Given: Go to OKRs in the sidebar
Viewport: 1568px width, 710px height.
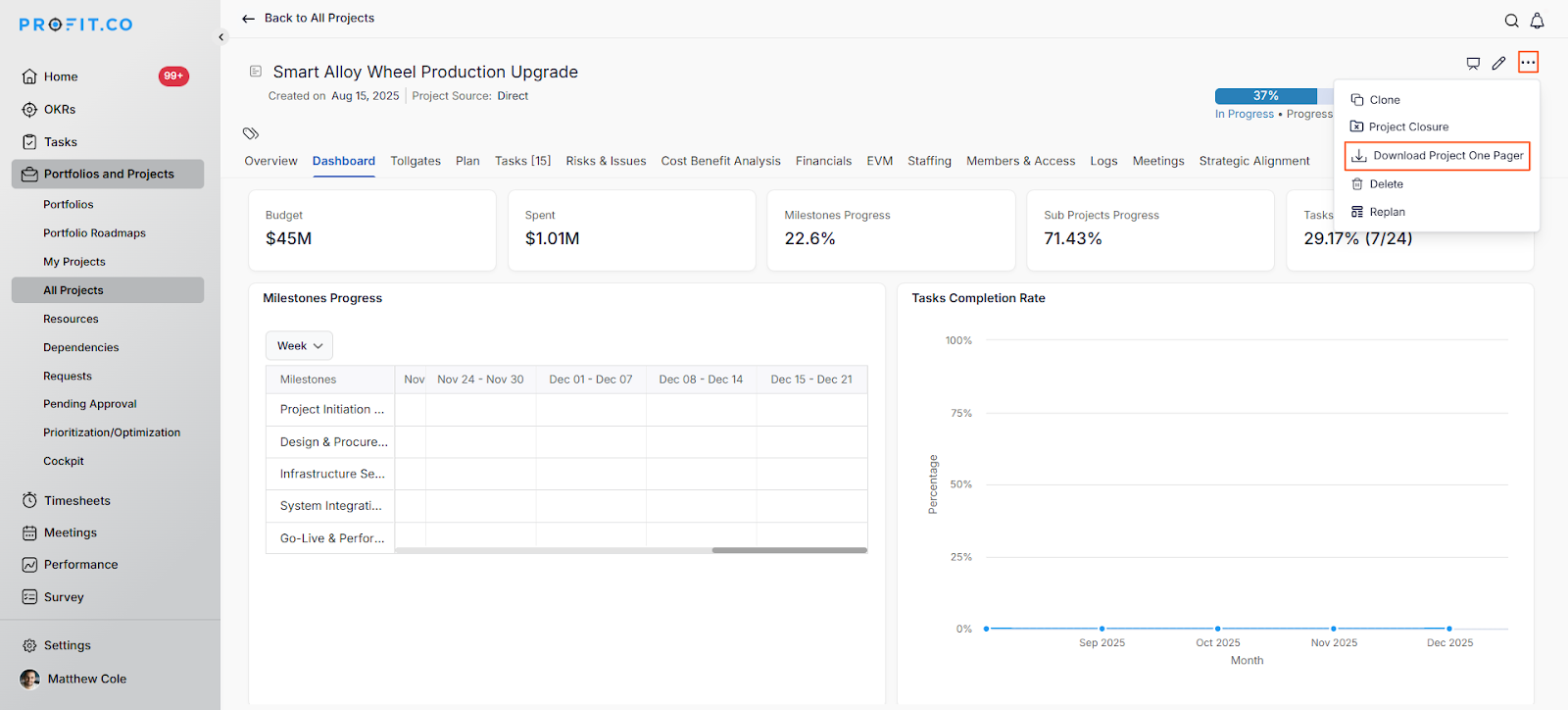Looking at the screenshot, I should 60,110.
